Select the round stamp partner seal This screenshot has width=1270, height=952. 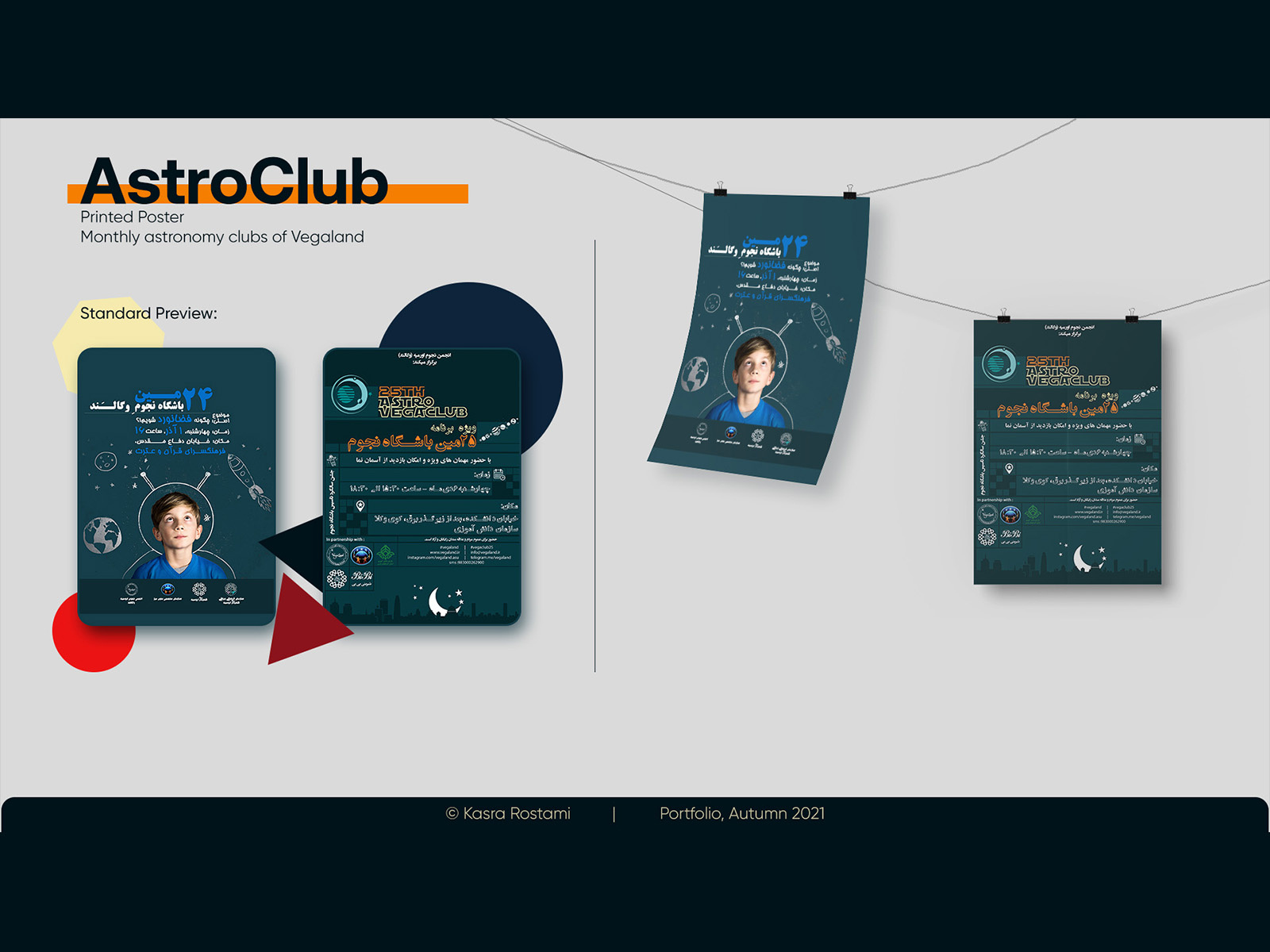(x=338, y=556)
